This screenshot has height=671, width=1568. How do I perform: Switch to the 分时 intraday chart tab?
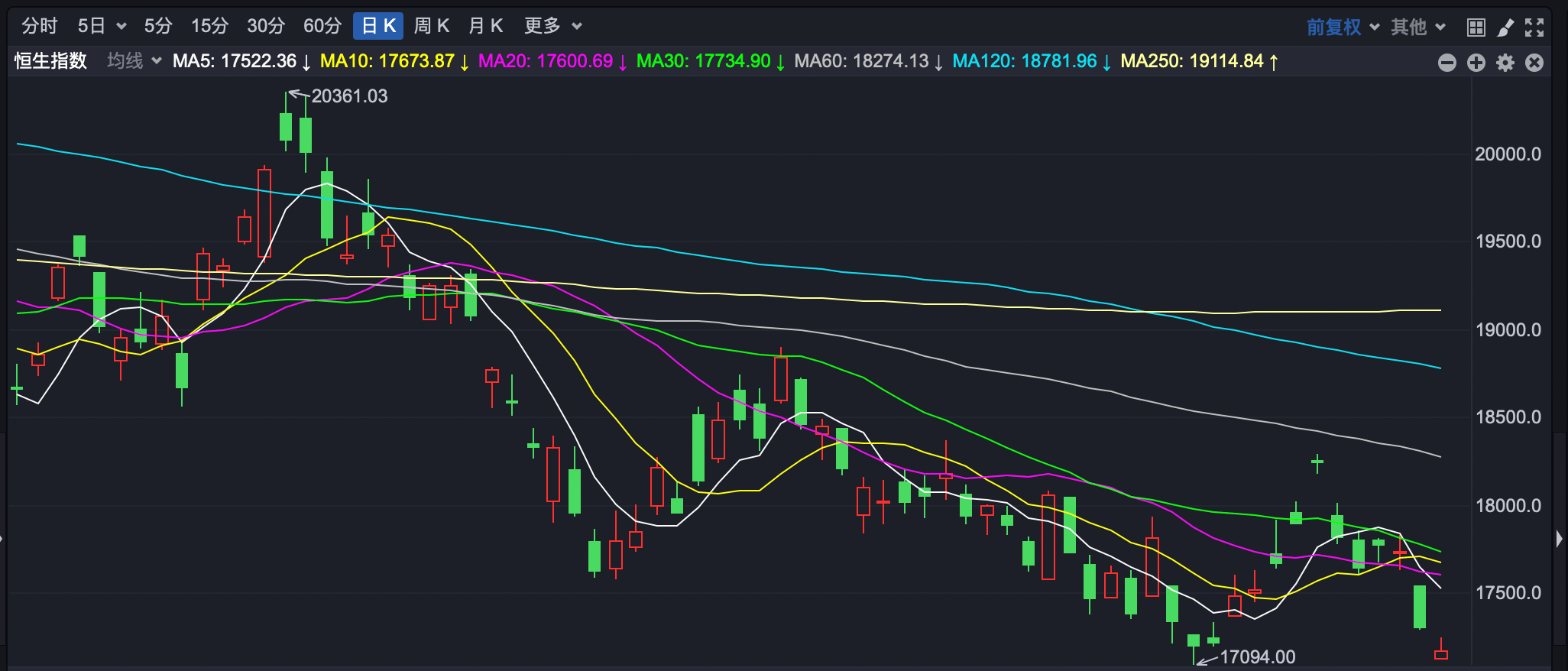click(x=40, y=26)
